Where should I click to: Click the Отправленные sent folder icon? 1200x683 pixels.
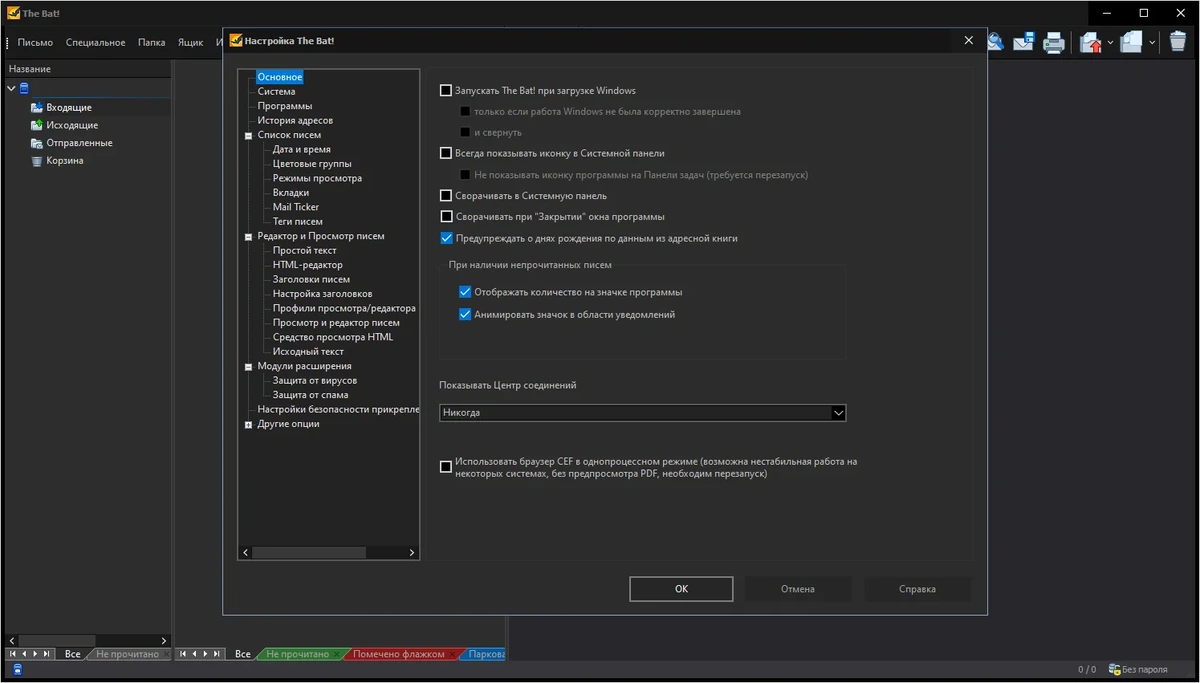pos(37,143)
